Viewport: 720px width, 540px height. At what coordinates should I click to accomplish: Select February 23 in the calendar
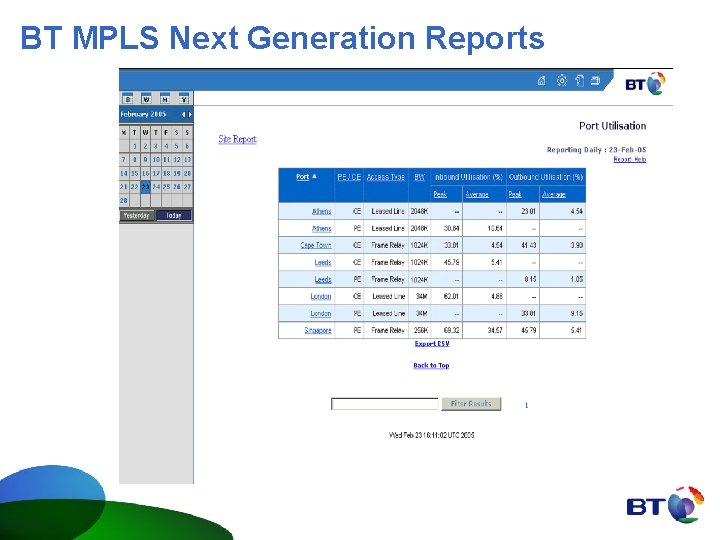click(x=145, y=187)
